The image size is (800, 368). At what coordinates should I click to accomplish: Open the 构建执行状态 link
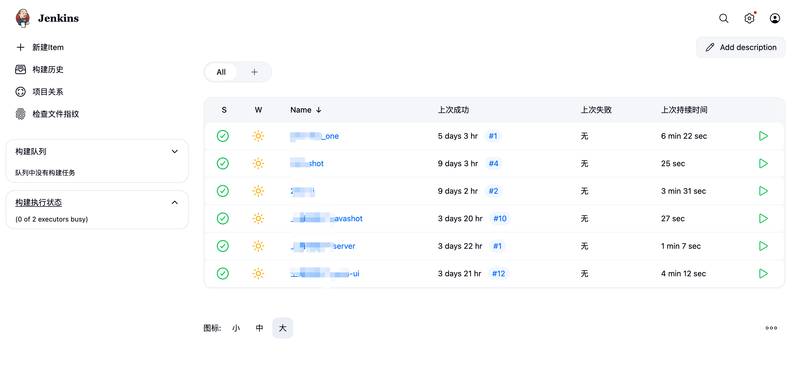(x=39, y=203)
